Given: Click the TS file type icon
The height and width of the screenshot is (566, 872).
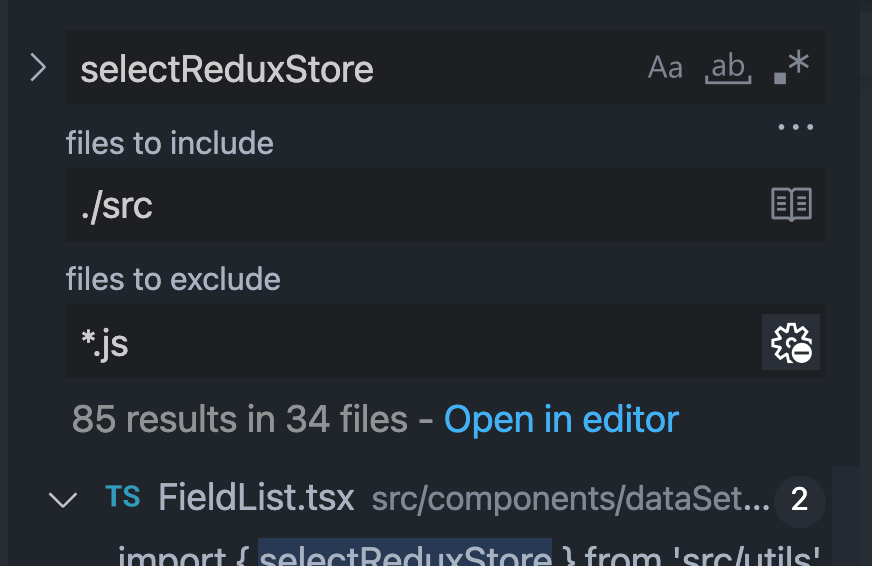Looking at the screenshot, I should (123, 497).
